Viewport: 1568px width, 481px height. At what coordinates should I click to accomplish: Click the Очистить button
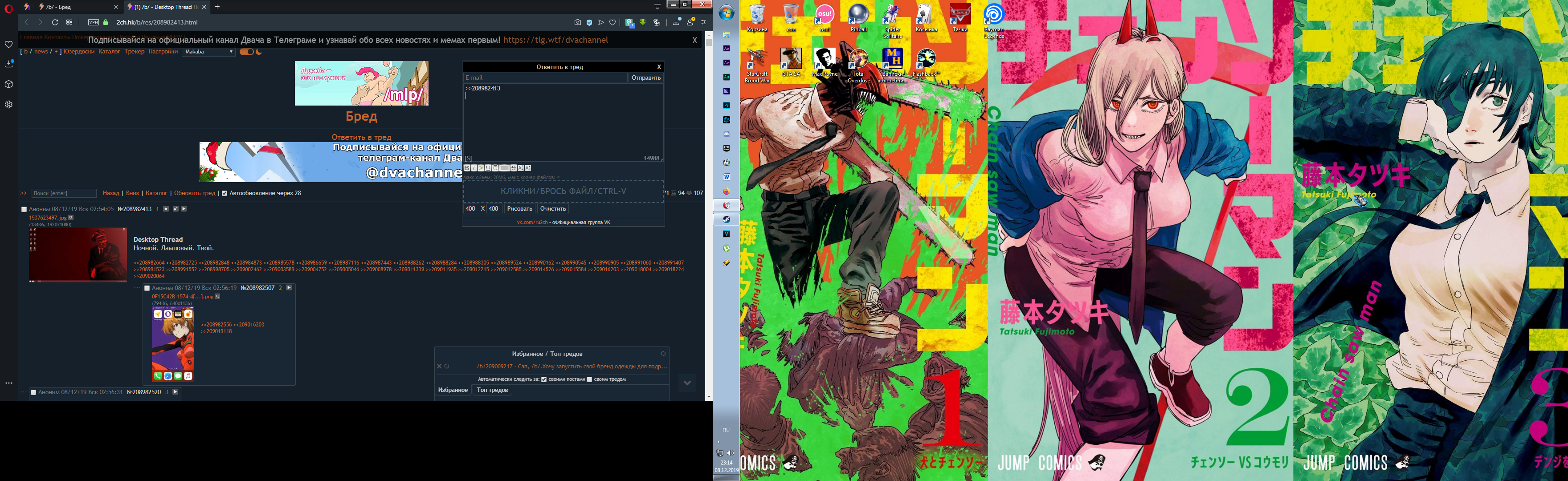click(553, 209)
